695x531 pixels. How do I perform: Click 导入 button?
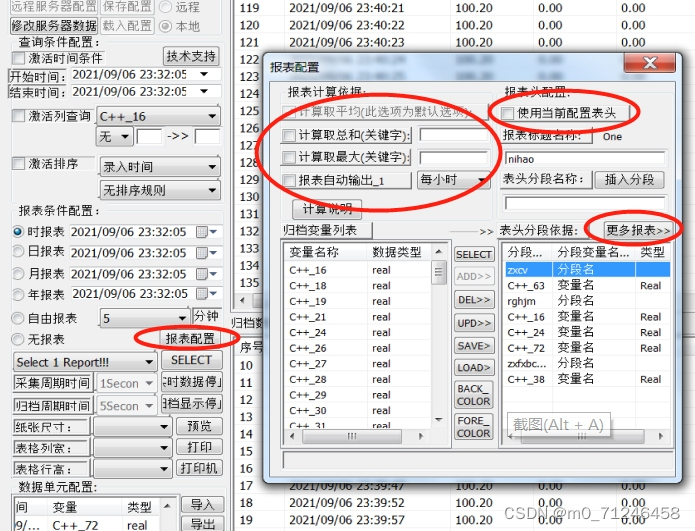[202, 504]
